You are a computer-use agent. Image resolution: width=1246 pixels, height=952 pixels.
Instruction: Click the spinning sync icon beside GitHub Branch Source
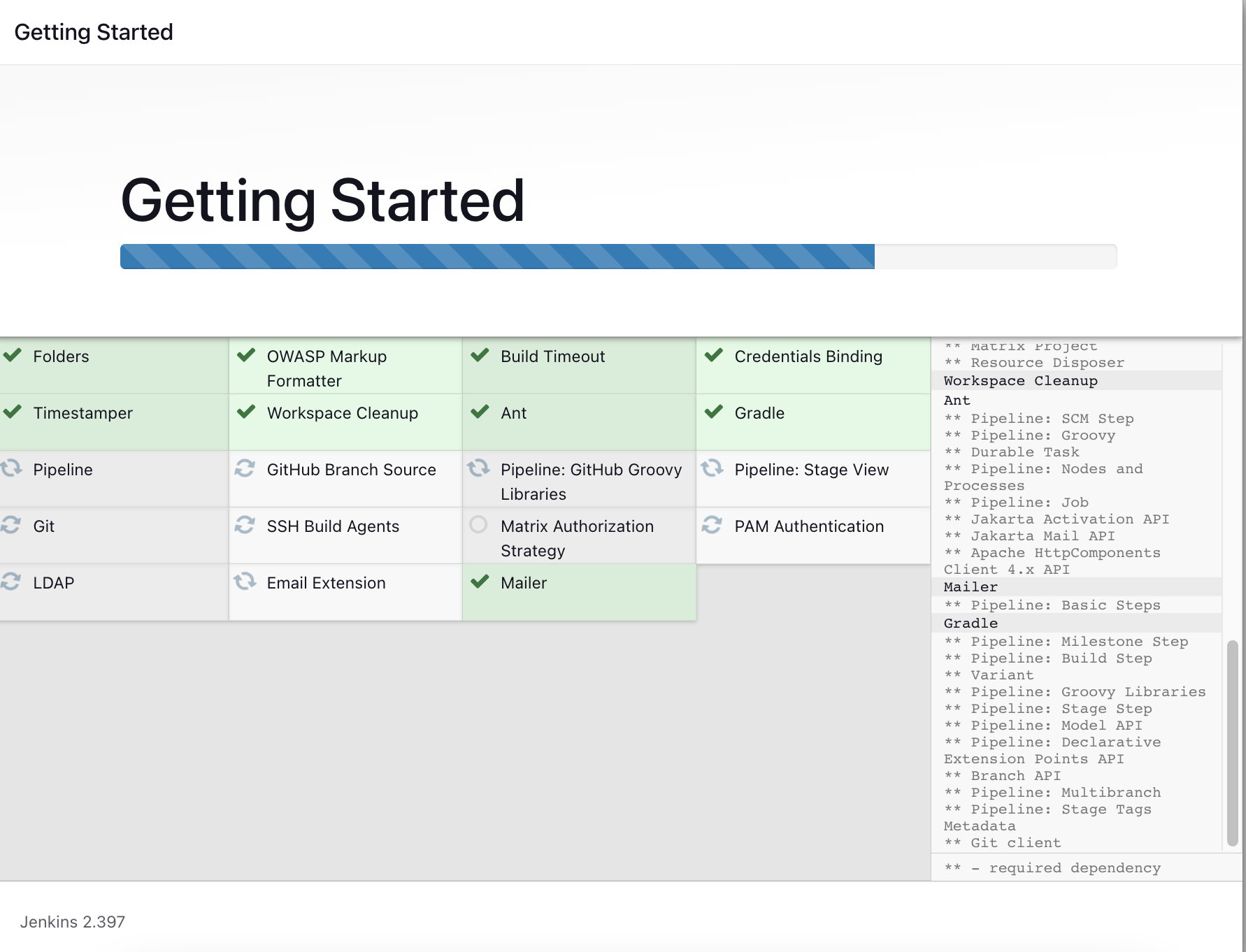pyautogui.click(x=245, y=468)
